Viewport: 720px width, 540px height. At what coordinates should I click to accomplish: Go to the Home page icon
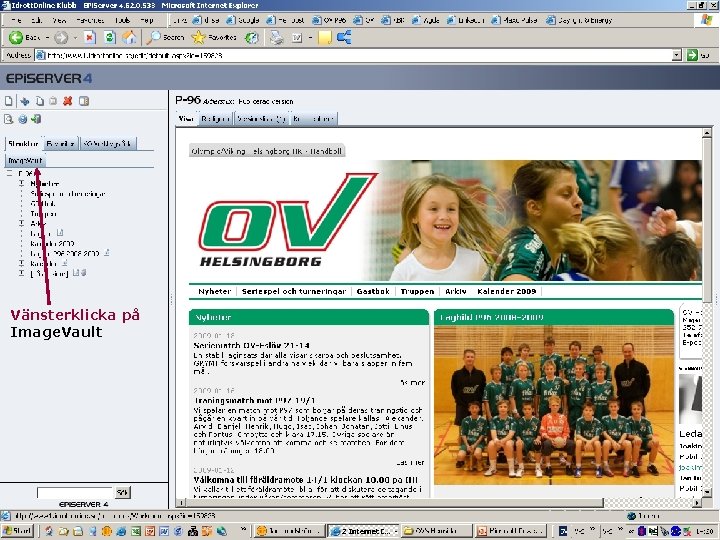tap(129, 37)
